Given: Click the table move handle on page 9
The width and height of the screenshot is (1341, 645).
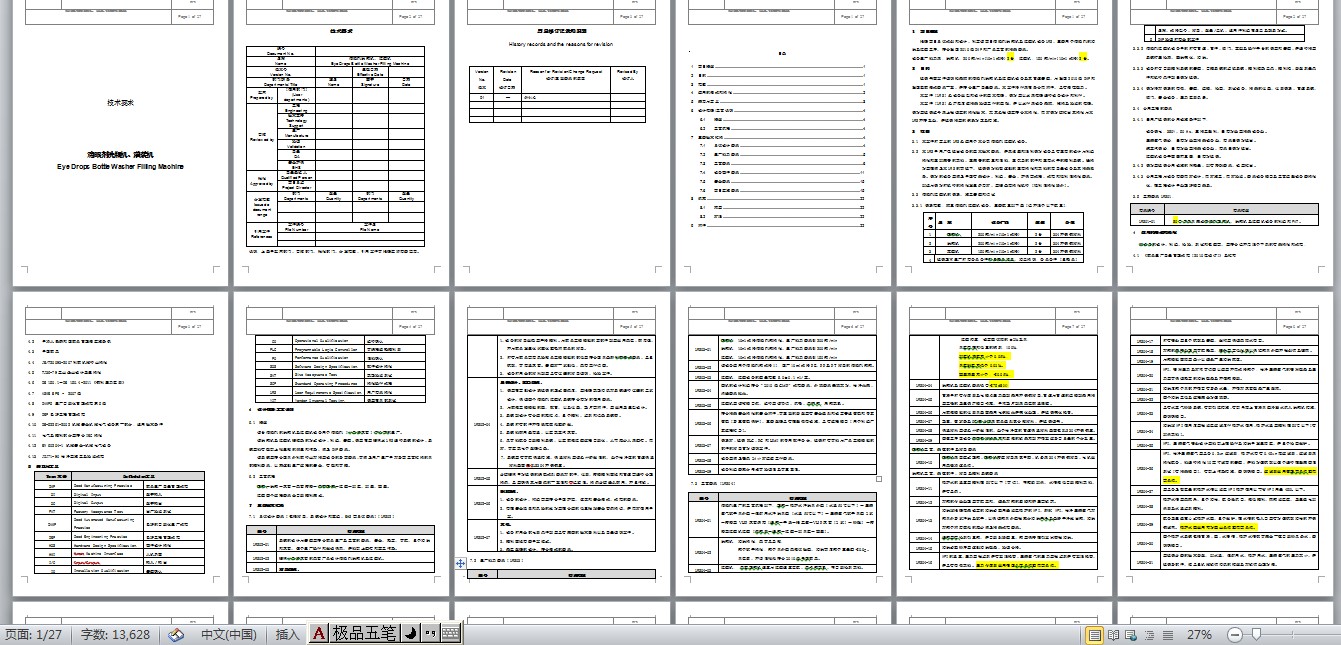Looking at the screenshot, I should [461, 564].
